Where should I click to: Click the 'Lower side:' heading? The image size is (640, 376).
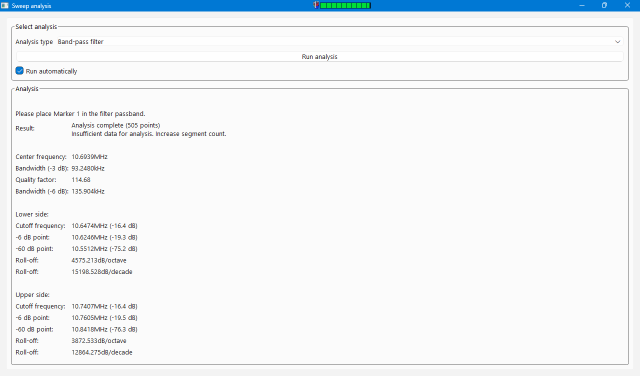[32, 214]
